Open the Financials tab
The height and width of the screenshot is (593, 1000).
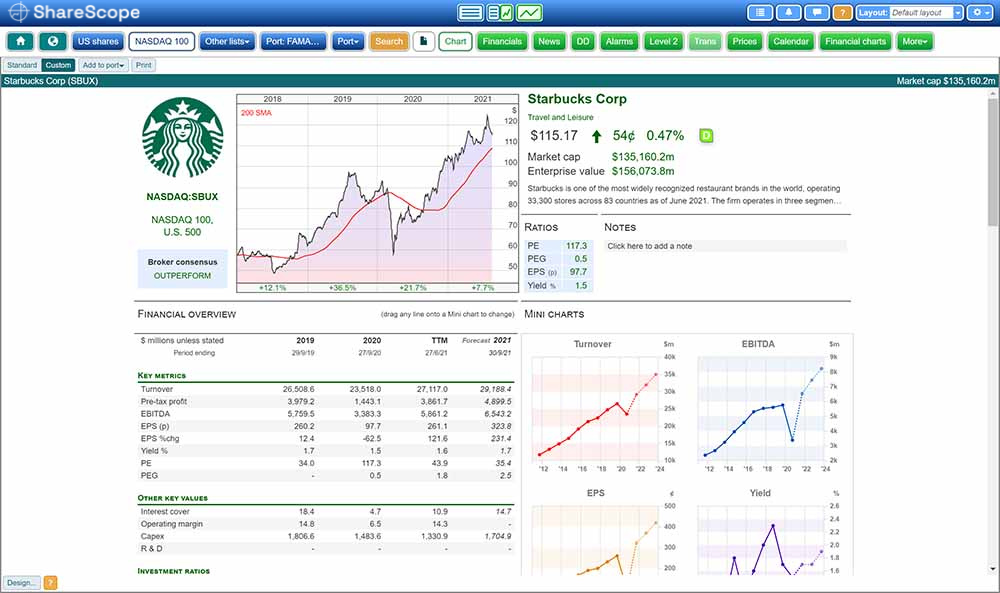point(501,42)
